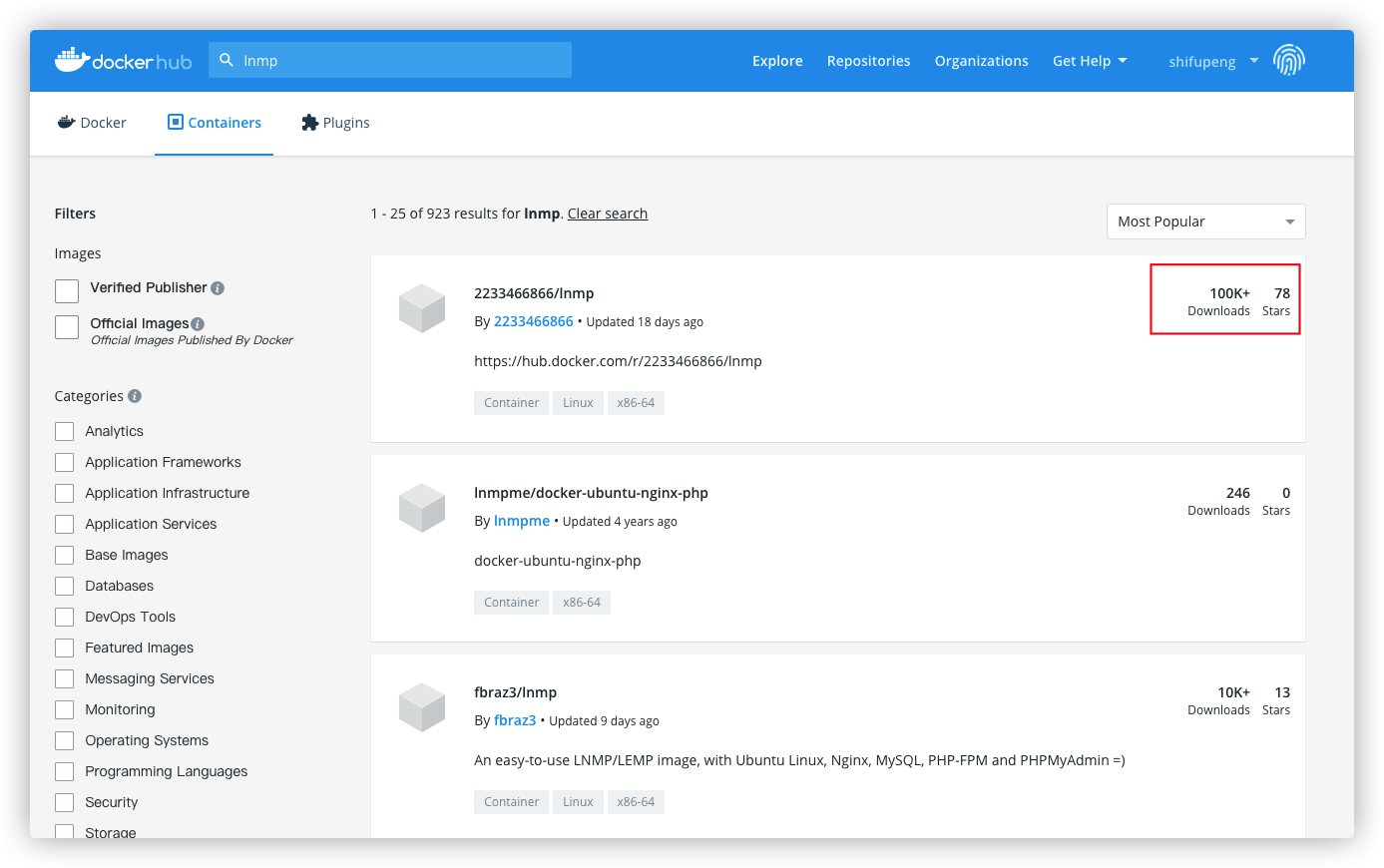The image size is (1384, 868).
Task: Open publisher link lnmpme
Action: point(522,521)
